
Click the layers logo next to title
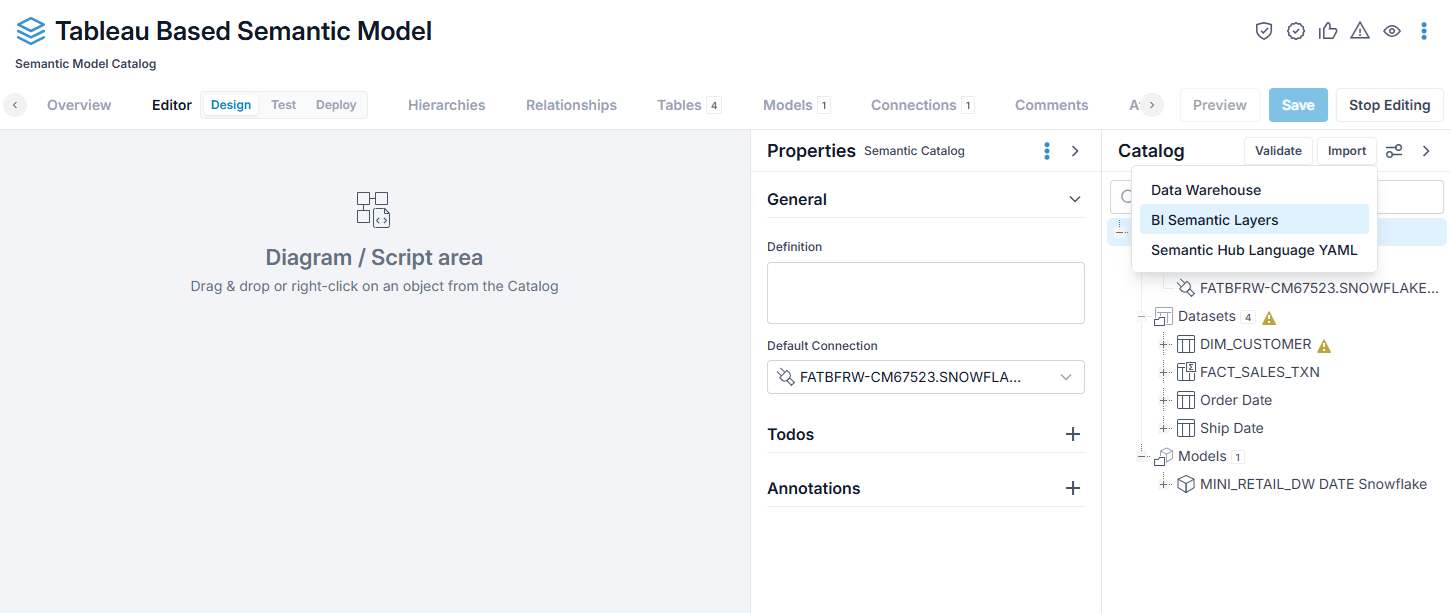(x=31, y=31)
